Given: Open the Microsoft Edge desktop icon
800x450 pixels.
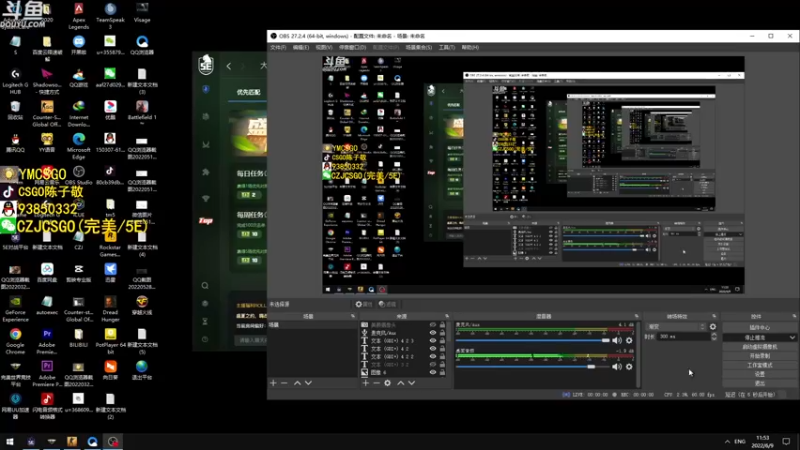Looking at the screenshot, I should pos(79,146).
